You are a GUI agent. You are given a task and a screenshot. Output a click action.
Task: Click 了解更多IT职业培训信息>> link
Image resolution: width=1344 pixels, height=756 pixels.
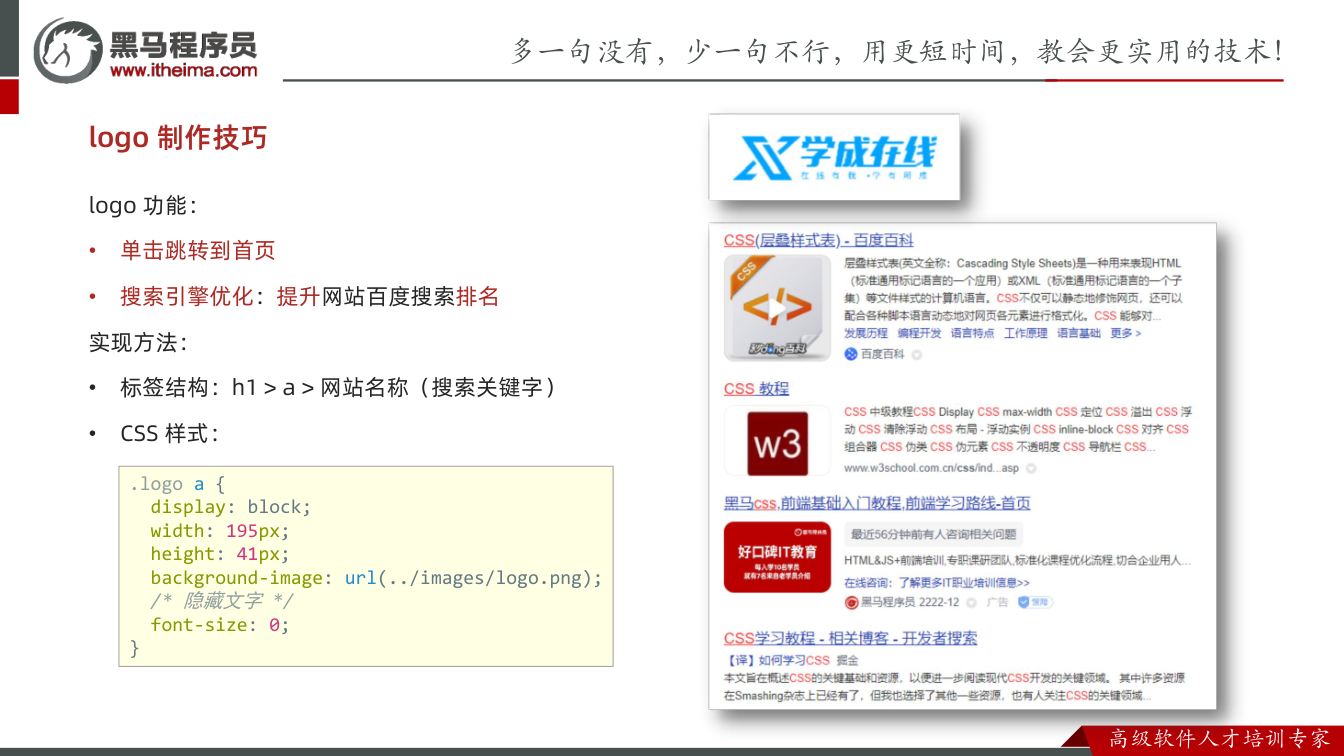(963, 582)
